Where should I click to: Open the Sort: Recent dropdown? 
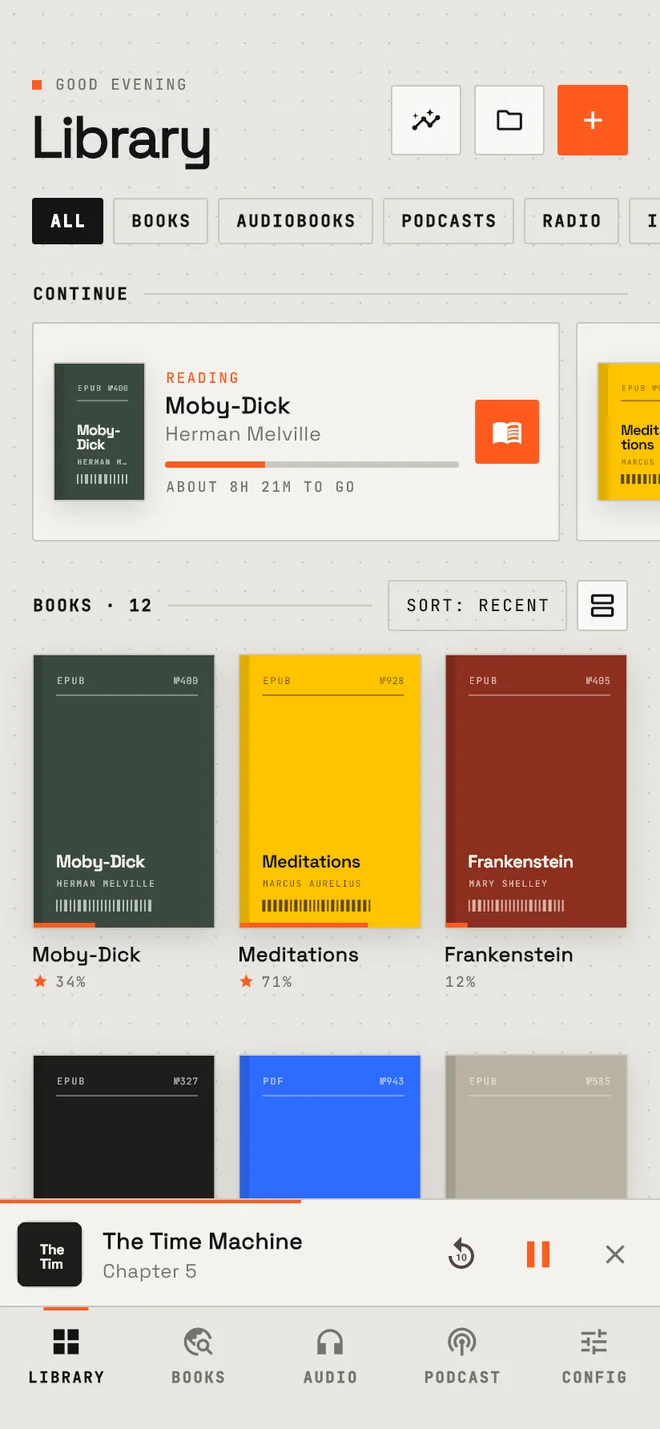point(477,605)
